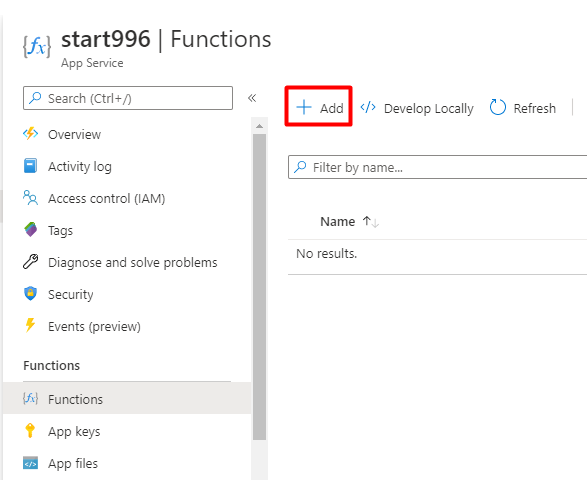Image resolution: width=587 pixels, height=480 pixels.
Task: Click the App files code icon
Action: (30, 463)
